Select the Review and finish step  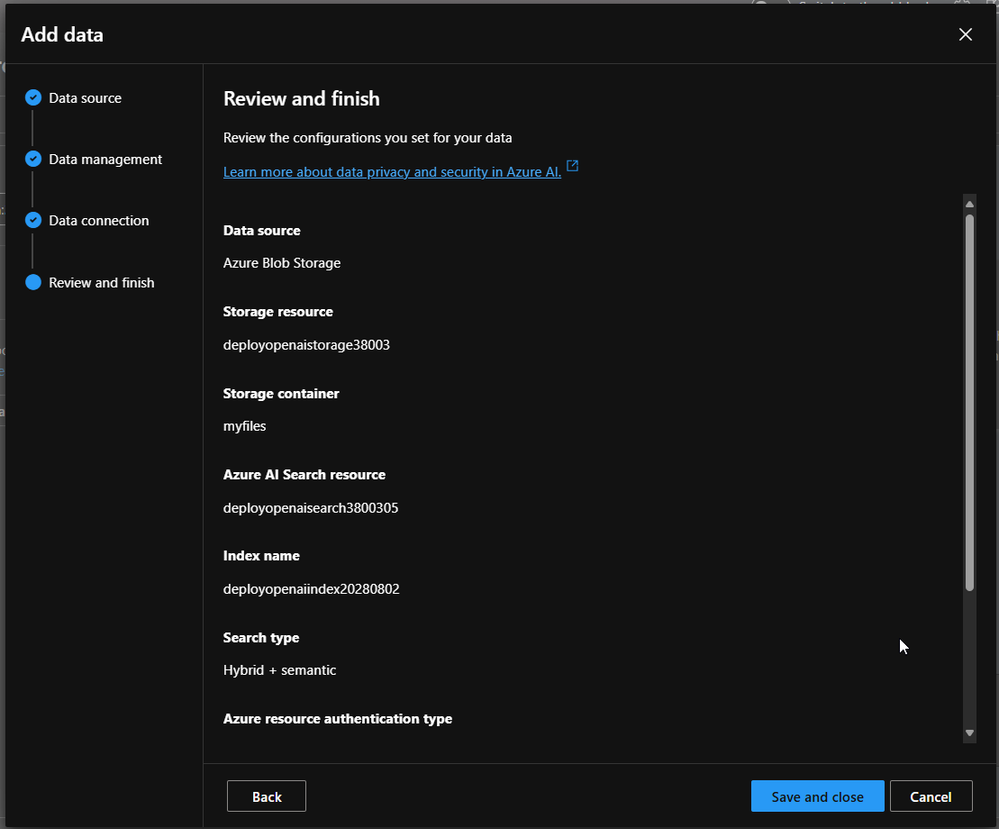(x=101, y=283)
